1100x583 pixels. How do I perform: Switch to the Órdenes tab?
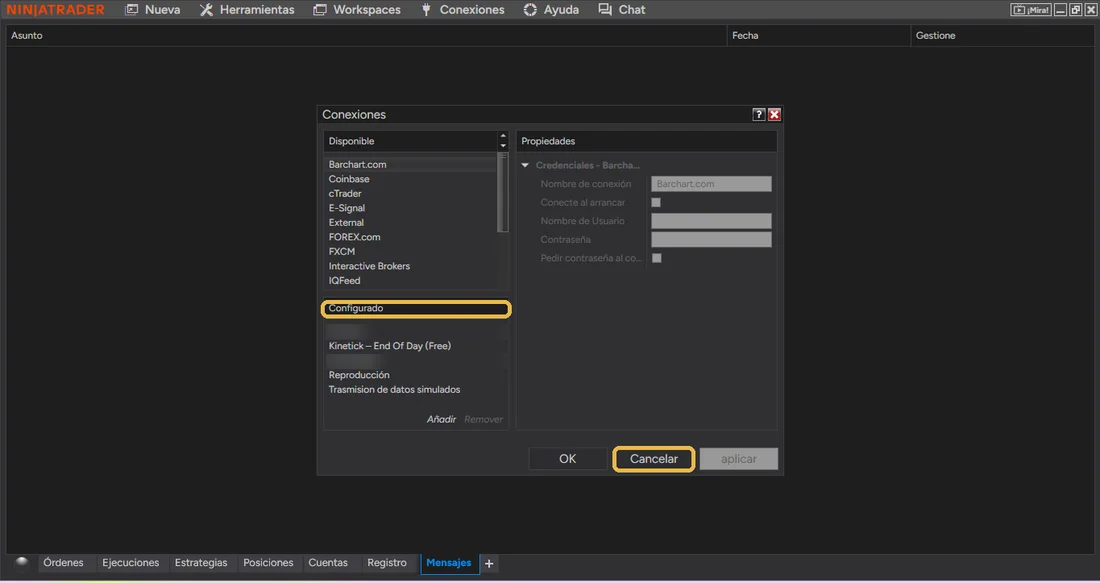click(63, 563)
